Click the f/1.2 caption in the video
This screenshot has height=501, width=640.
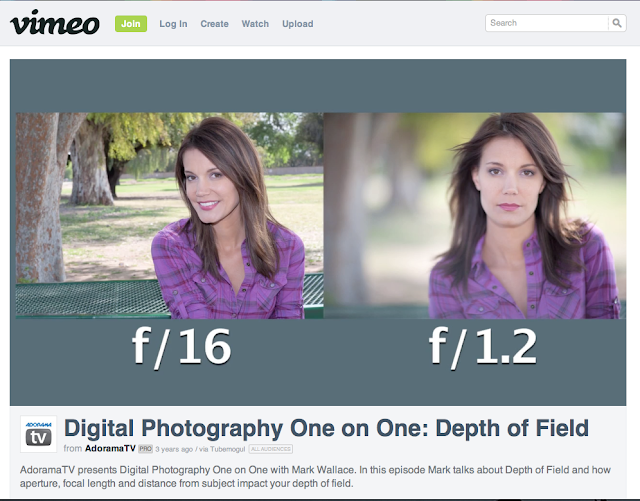click(x=483, y=347)
